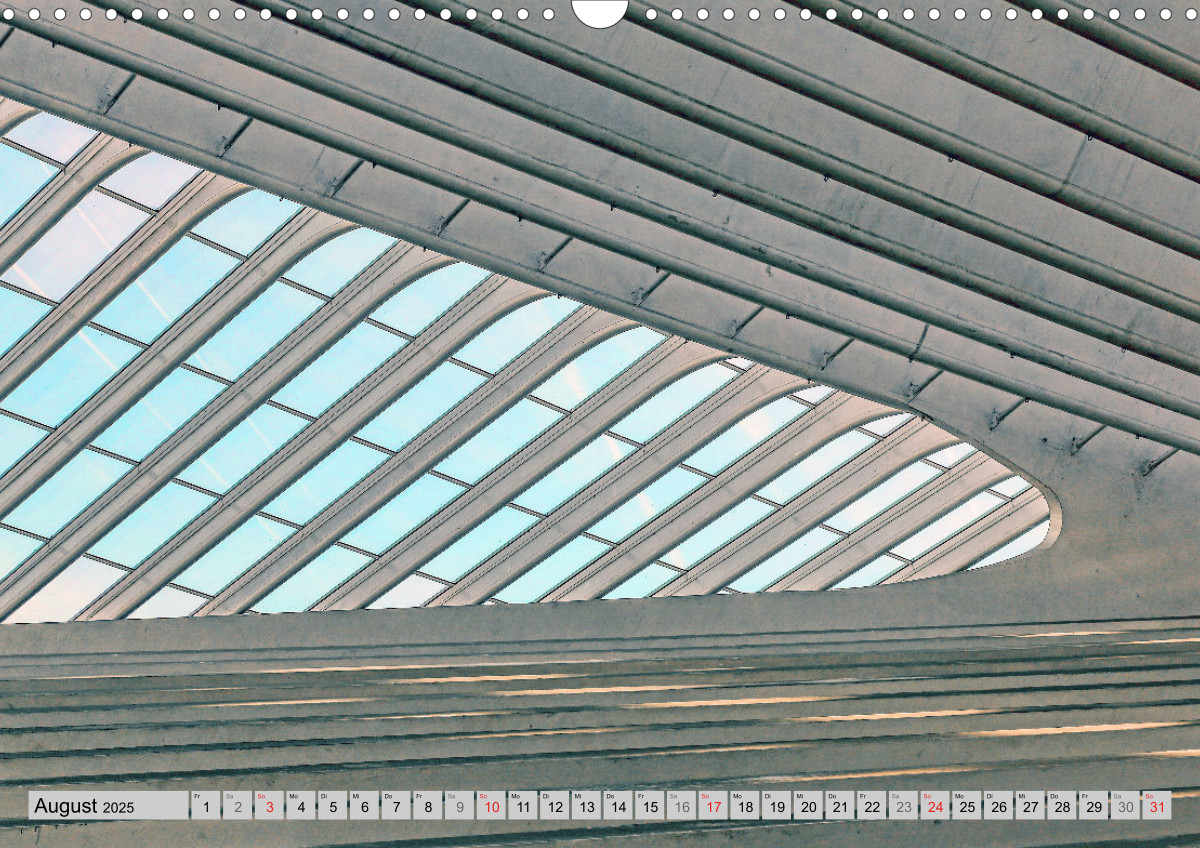Select Friday, day 8 cell
The image size is (1200, 848).
point(428,805)
